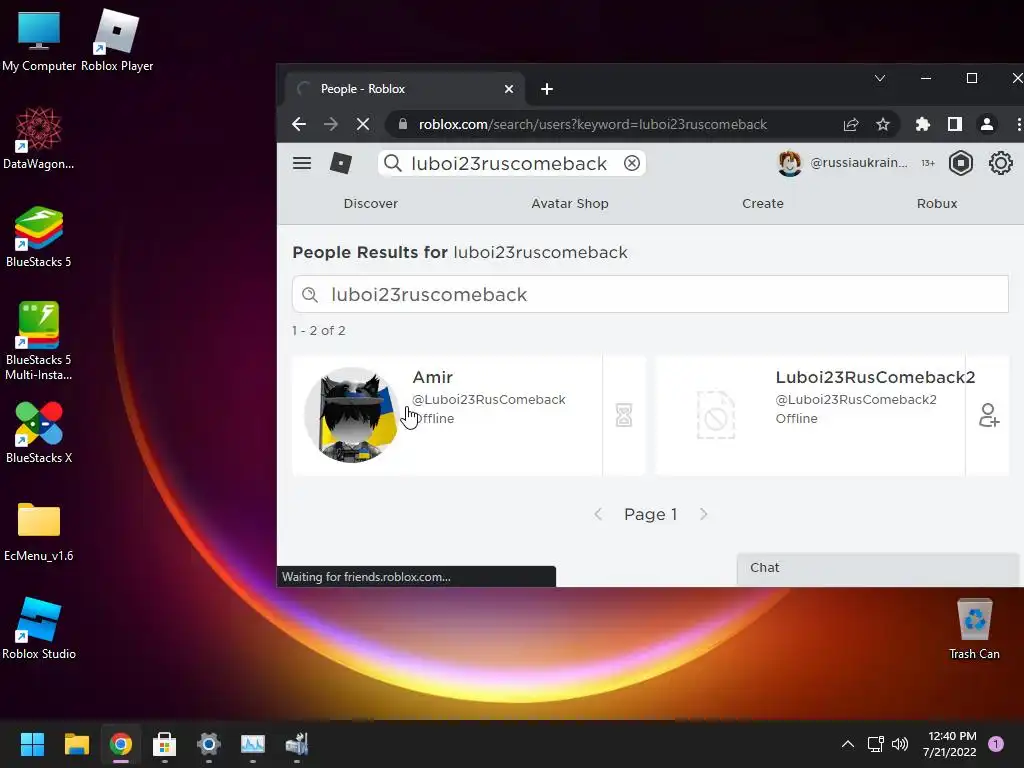Open the Robux menu item

[936, 204]
